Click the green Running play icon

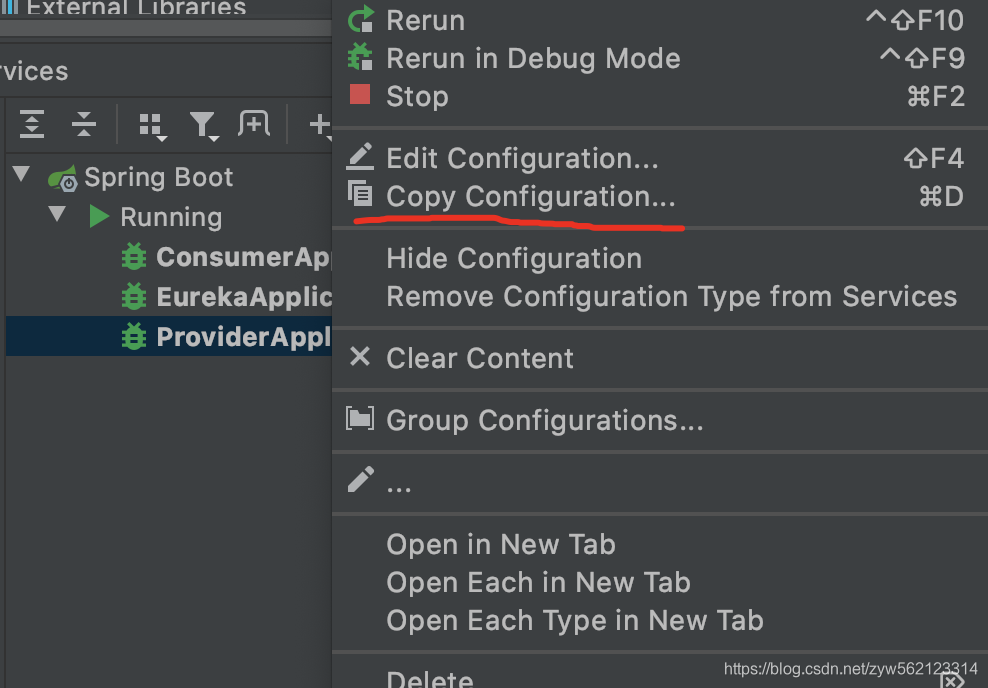(99, 216)
